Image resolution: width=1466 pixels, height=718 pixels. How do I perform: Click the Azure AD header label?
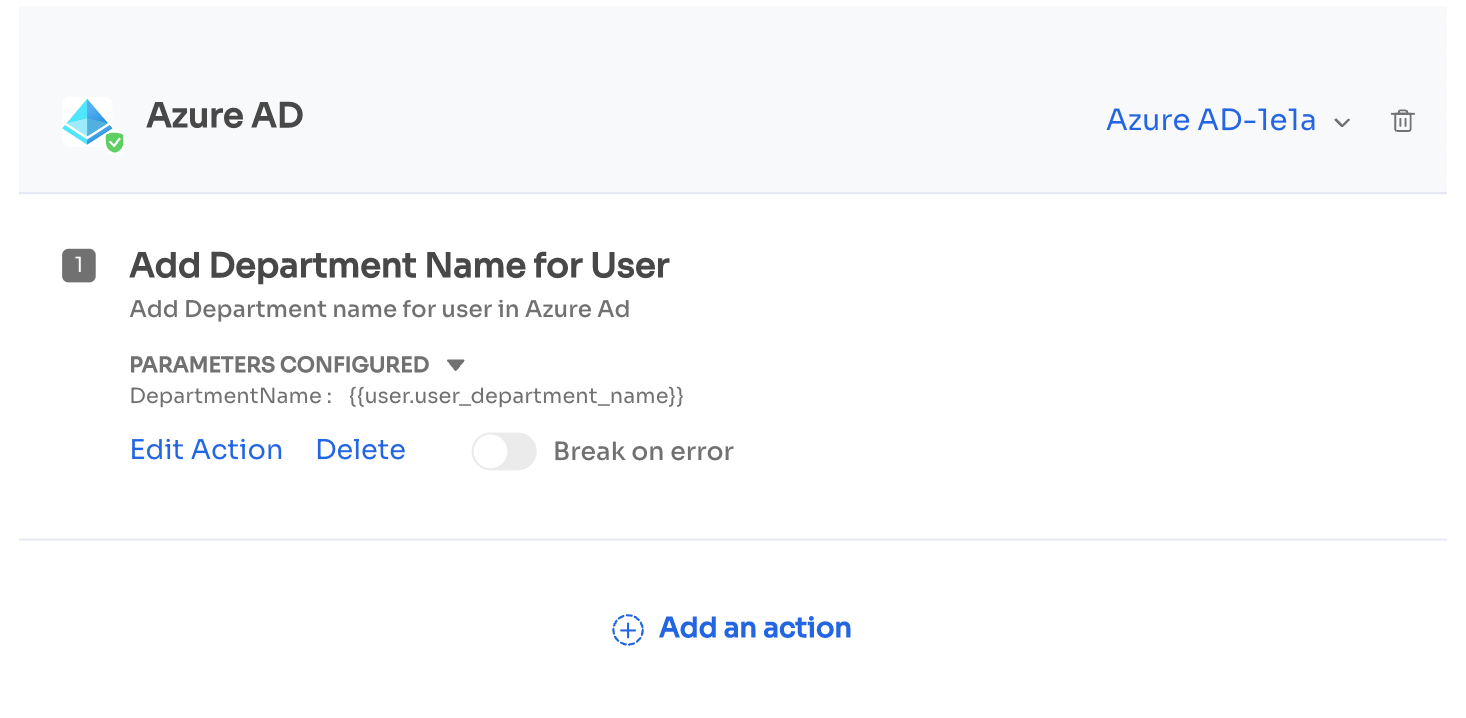pyautogui.click(x=224, y=115)
